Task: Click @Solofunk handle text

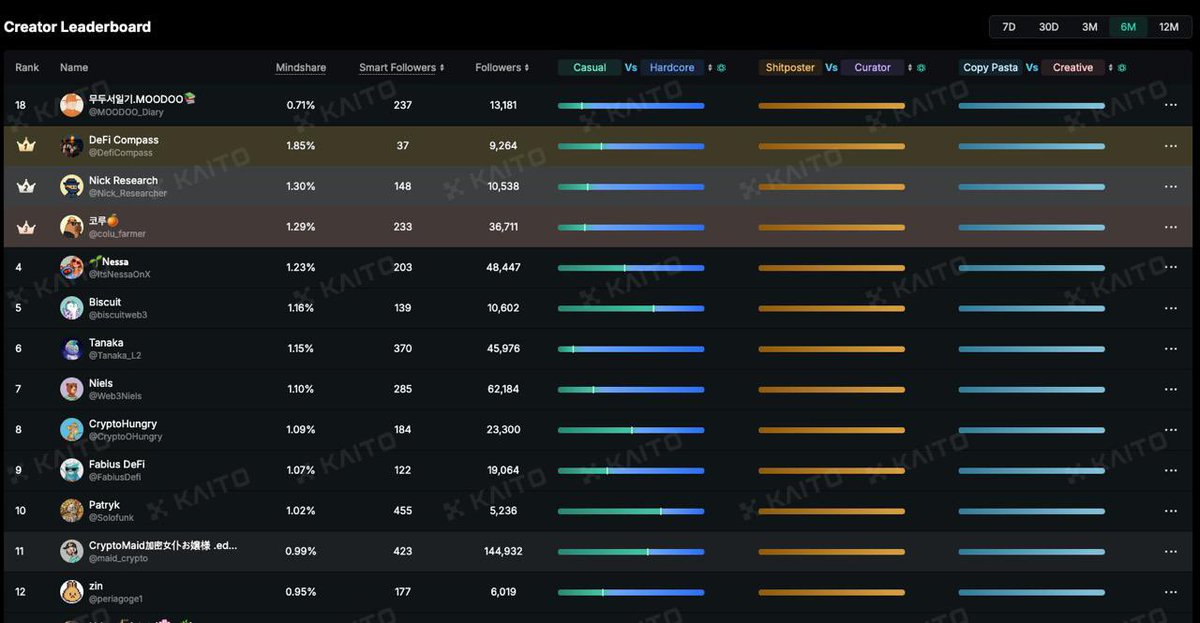Action: point(111,518)
